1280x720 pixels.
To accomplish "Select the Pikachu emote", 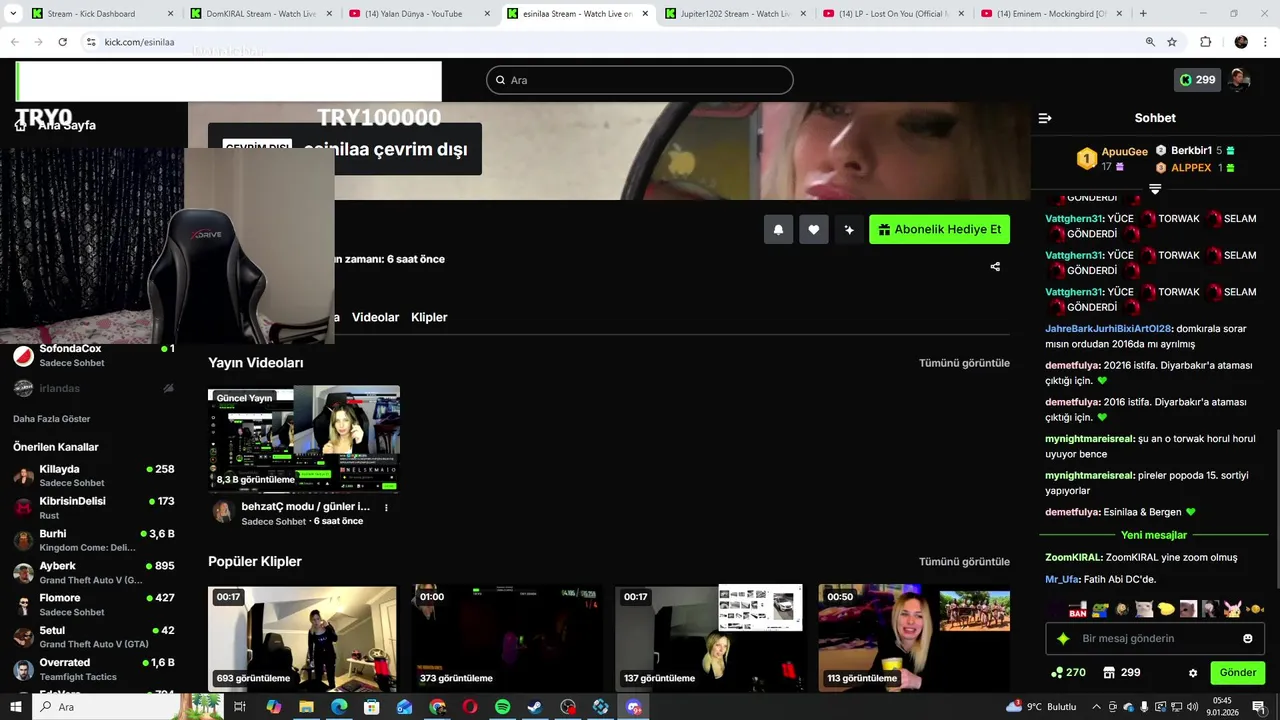I will click(1232, 609).
